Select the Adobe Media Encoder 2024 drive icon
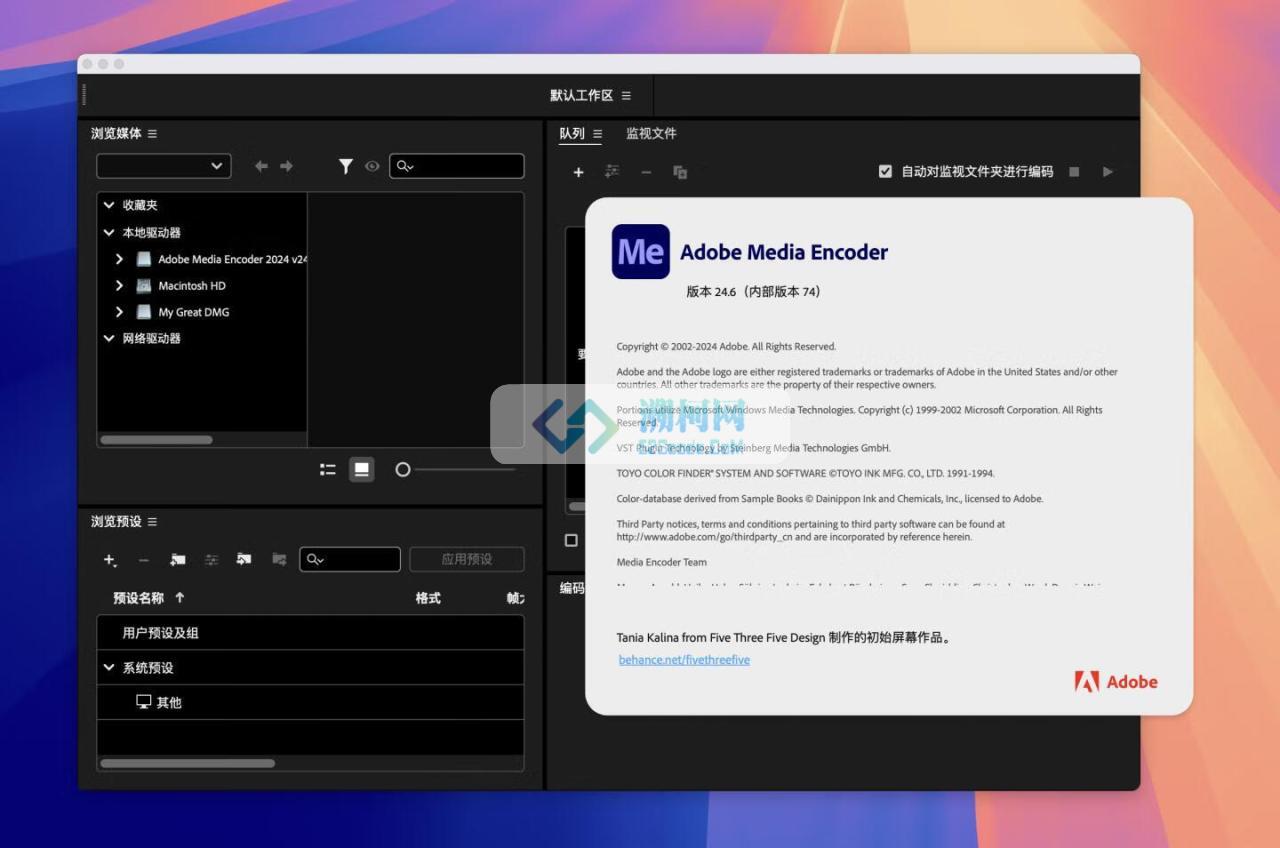Image resolution: width=1280 pixels, height=848 pixels. [x=144, y=259]
